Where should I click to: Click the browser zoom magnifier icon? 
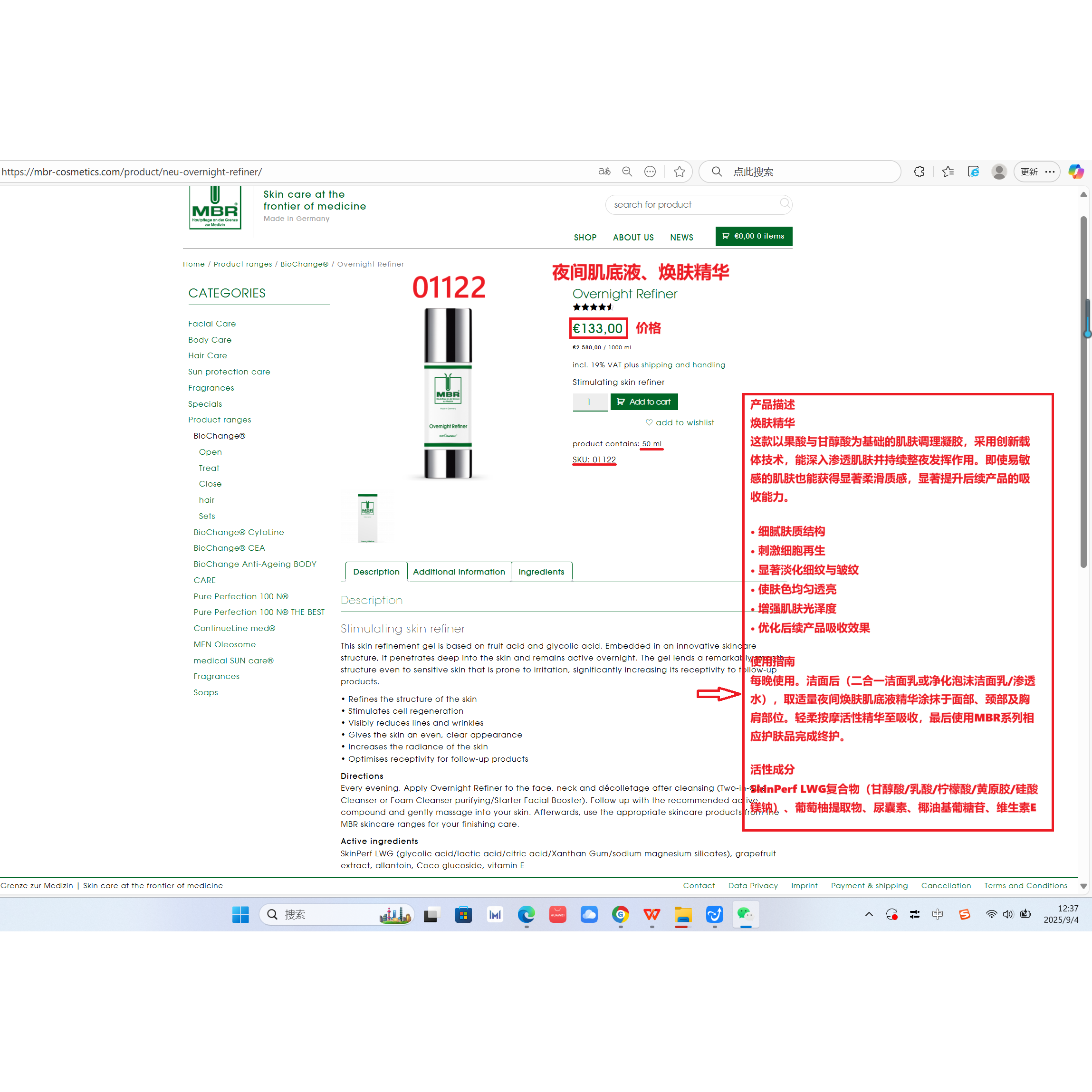pos(627,171)
